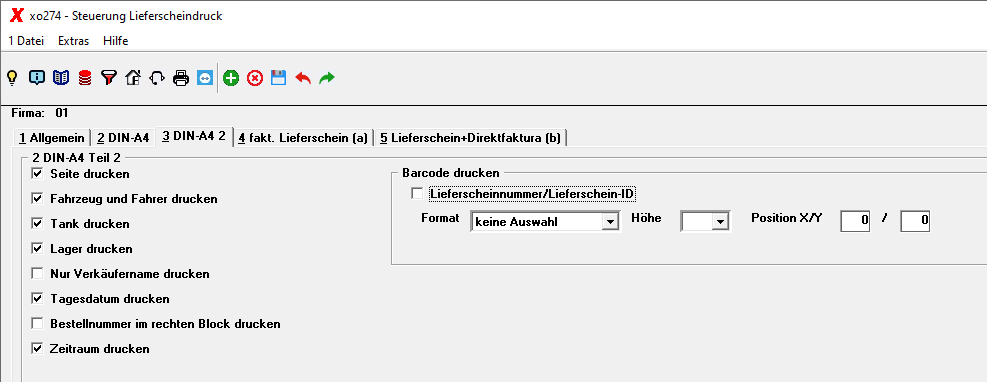Enable Lieferscheinnummer/Lieferschein-ID barcode checkbox
Image resolution: width=987 pixels, height=382 pixels.
[x=417, y=194]
